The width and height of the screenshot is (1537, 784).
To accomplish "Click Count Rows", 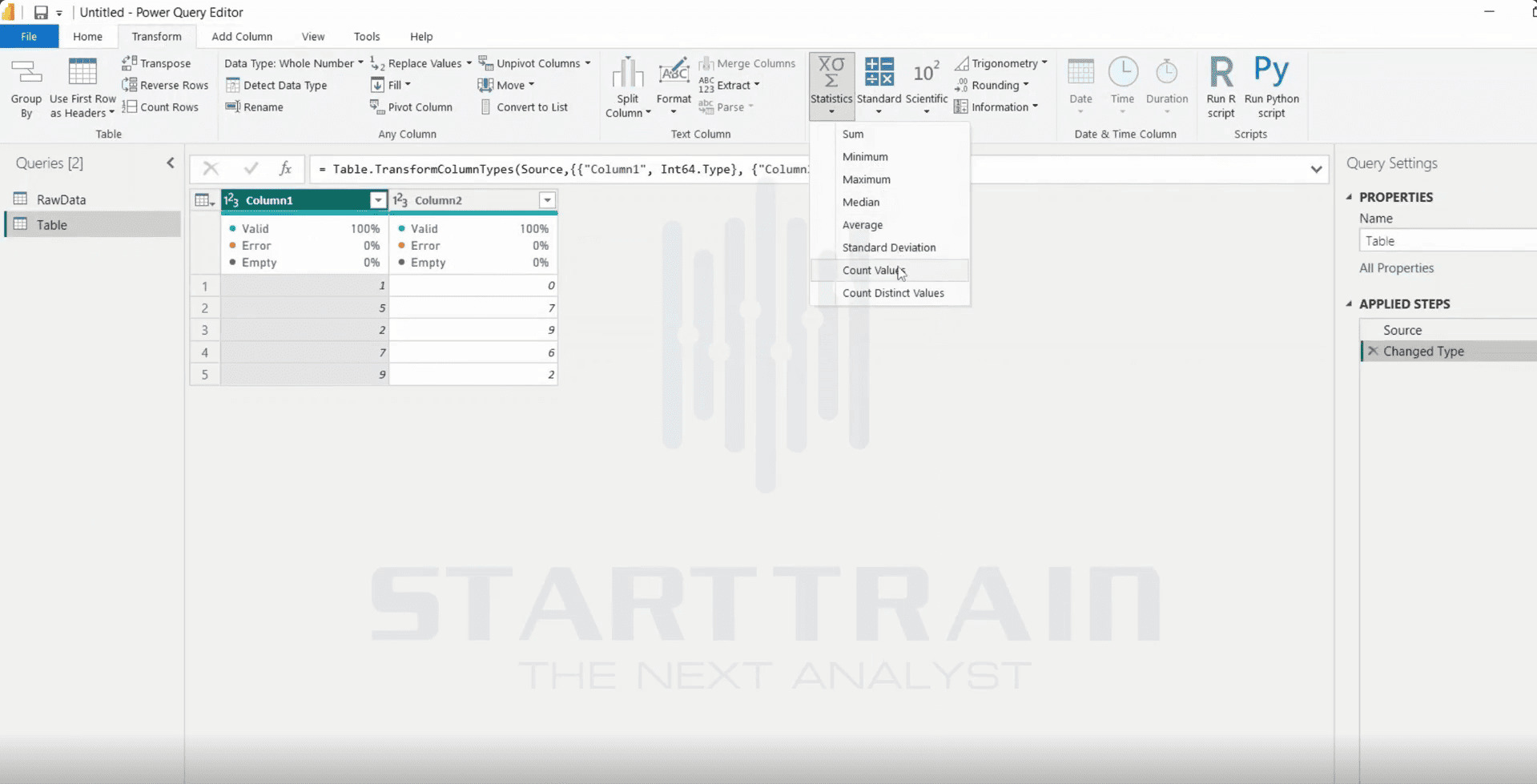I will pos(160,107).
